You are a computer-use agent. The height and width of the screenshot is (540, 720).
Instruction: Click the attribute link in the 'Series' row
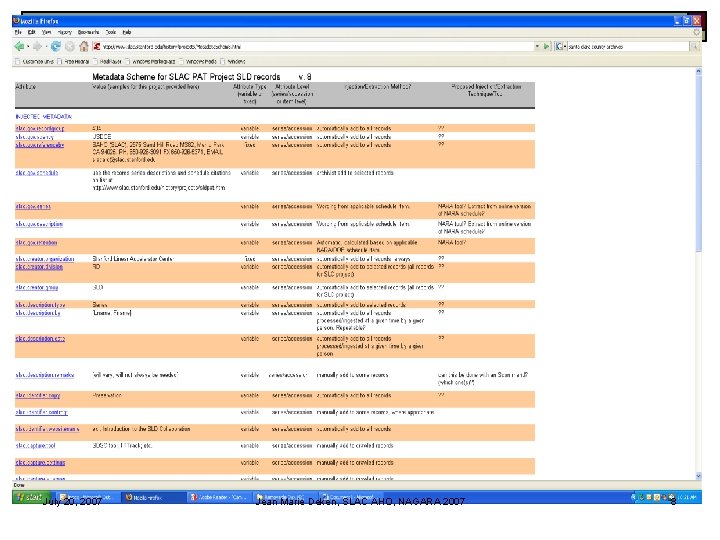[x=40, y=305]
